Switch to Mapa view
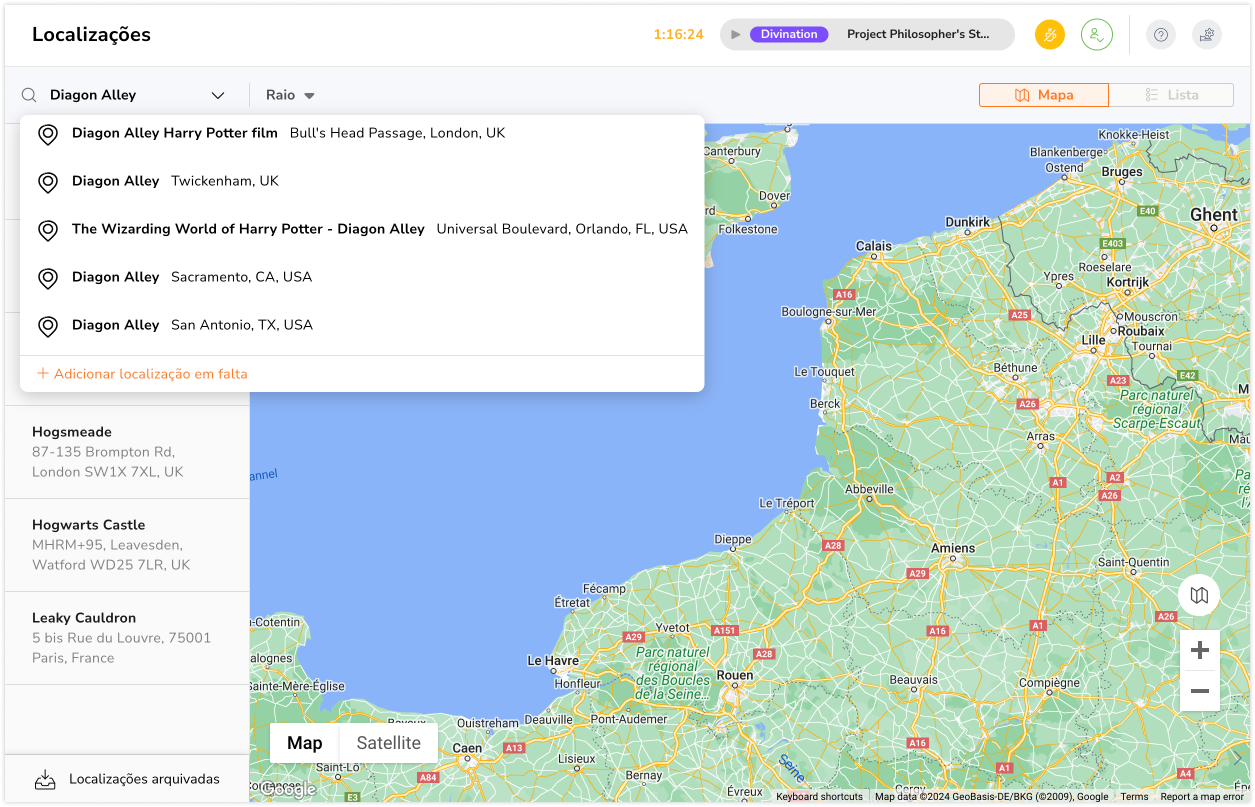The height and width of the screenshot is (807, 1255). (x=1044, y=95)
